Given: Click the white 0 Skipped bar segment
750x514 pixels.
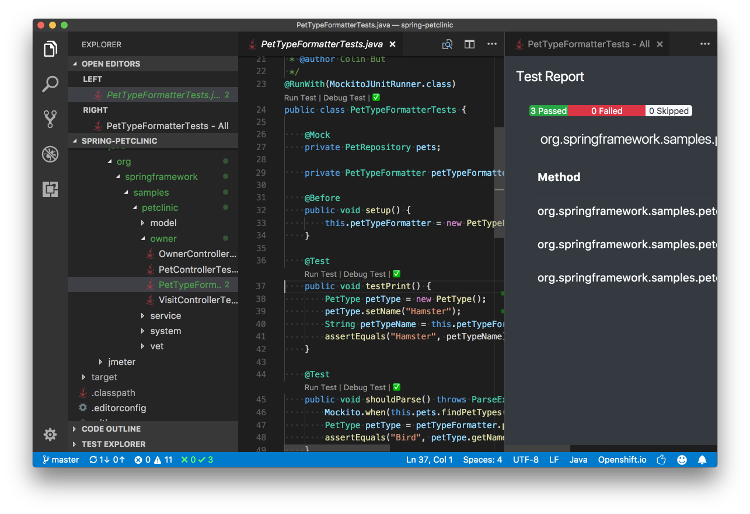Looking at the screenshot, I should tap(668, 111).
